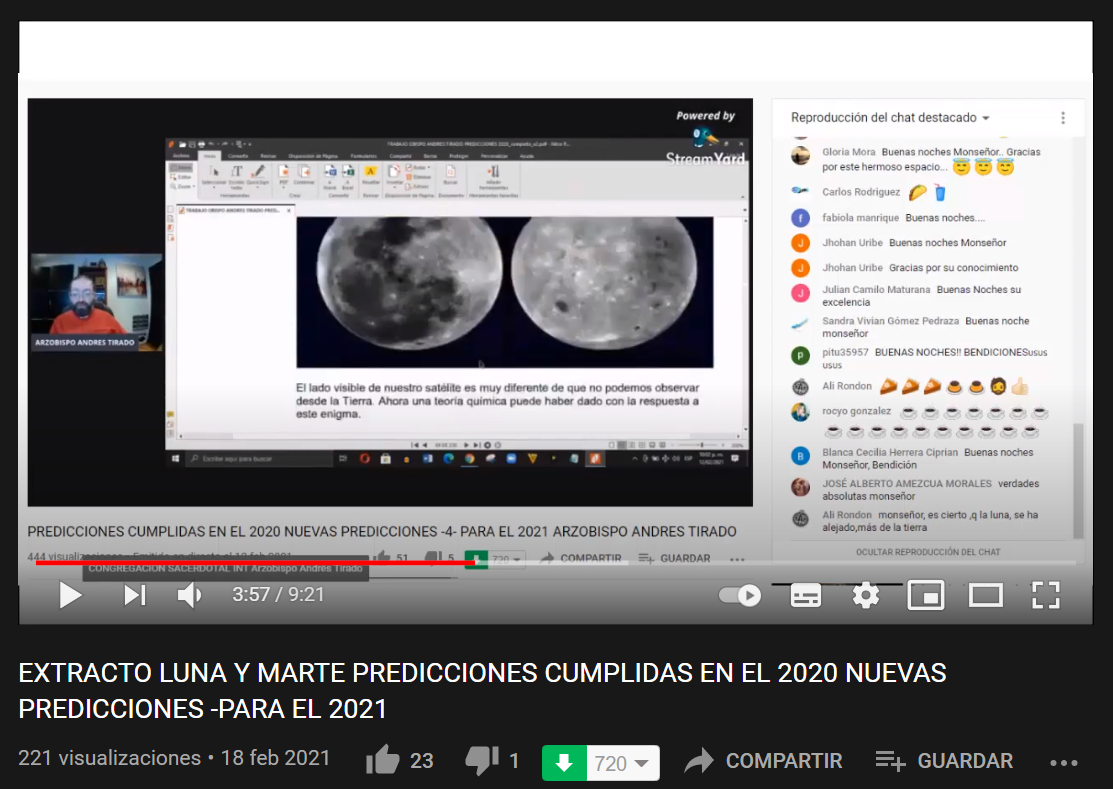
Task: Click the Añadir herramientas icon in Nitro
Action: 493,177
